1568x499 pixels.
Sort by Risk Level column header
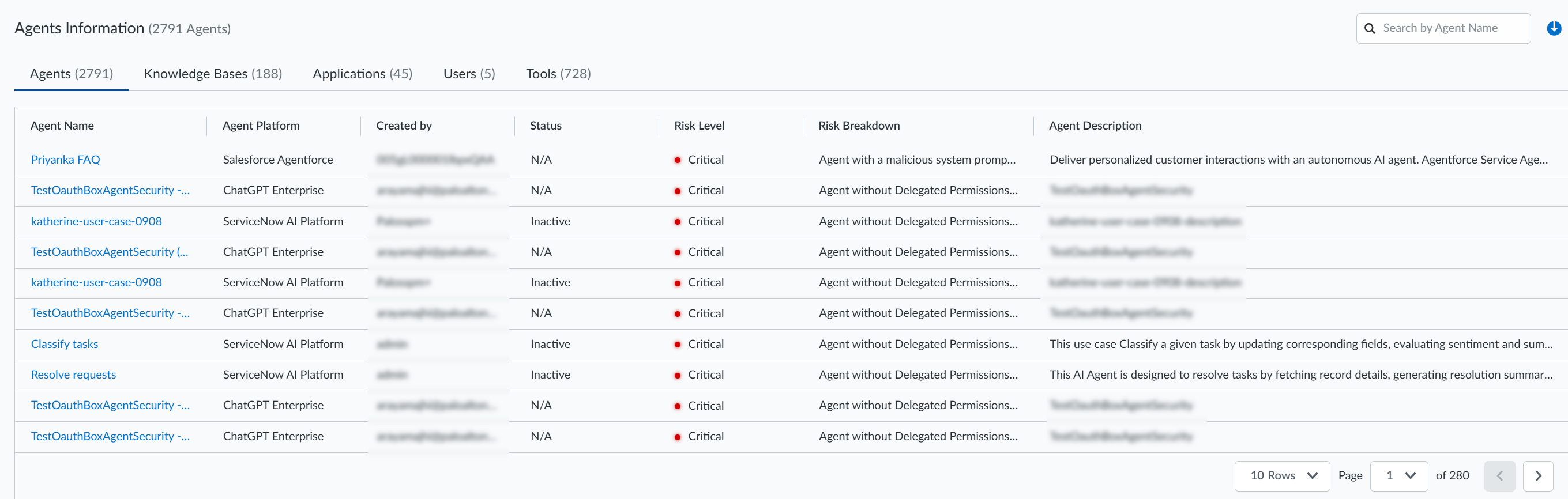pyautogui.click(x=699, y=126)
